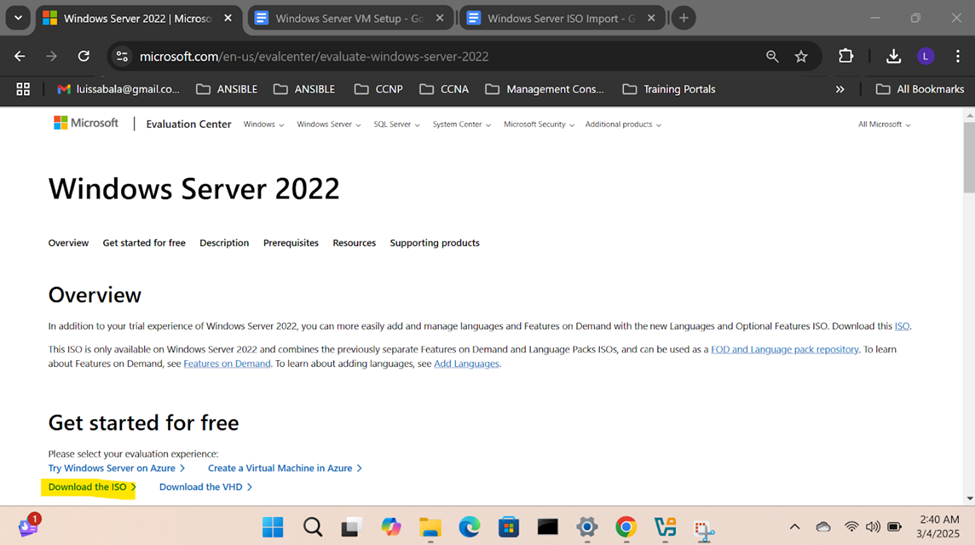Open the Chrome profile avatar L
Screen dimensions: 975x545
925,57
